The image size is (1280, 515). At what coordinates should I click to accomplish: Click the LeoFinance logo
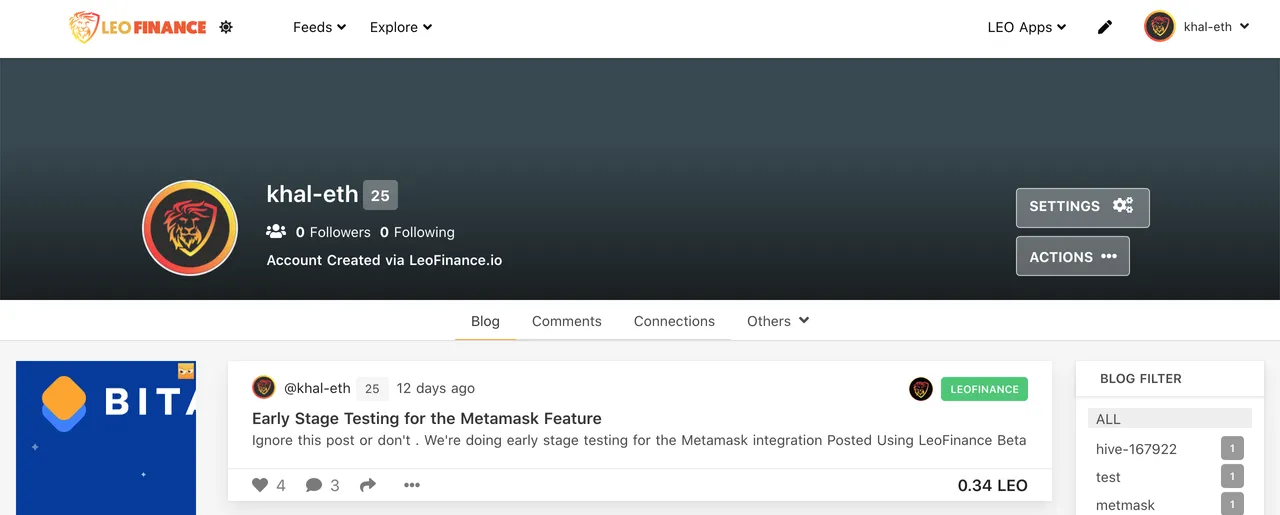(x=138, y=27)
